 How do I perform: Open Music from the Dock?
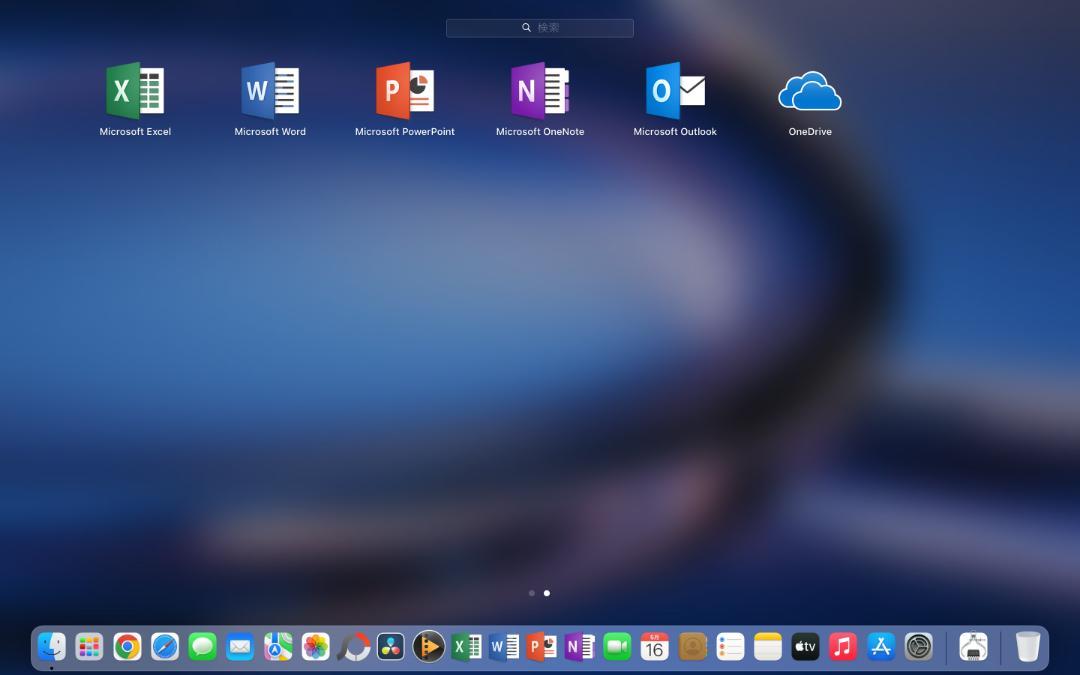[x=843, y=647]
